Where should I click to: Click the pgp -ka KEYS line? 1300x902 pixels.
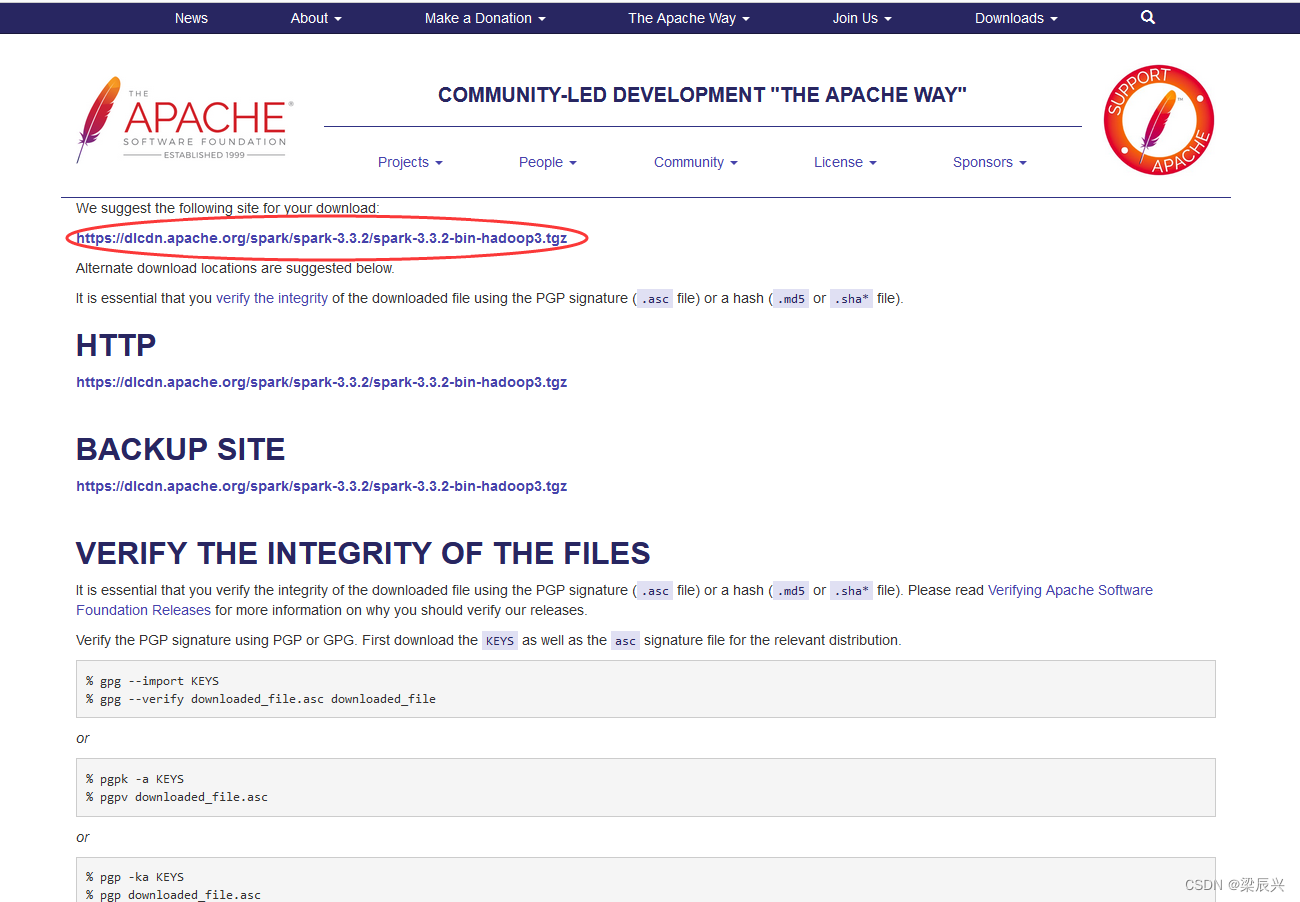(135, 877)
